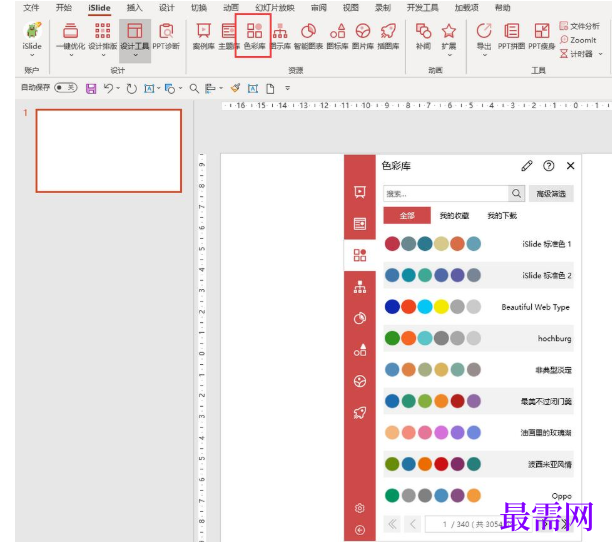Expand the iSlide account dropdown
This screenshot has height=548, width=612.
32,55
